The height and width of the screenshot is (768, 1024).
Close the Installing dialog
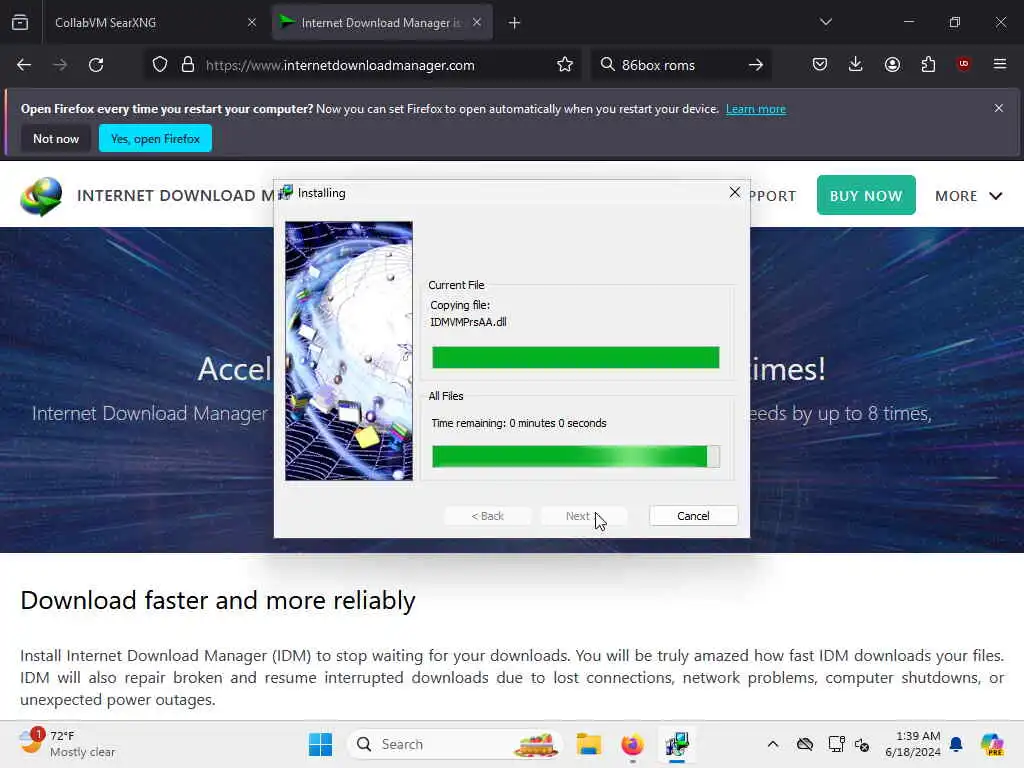(x=735, y=192)
